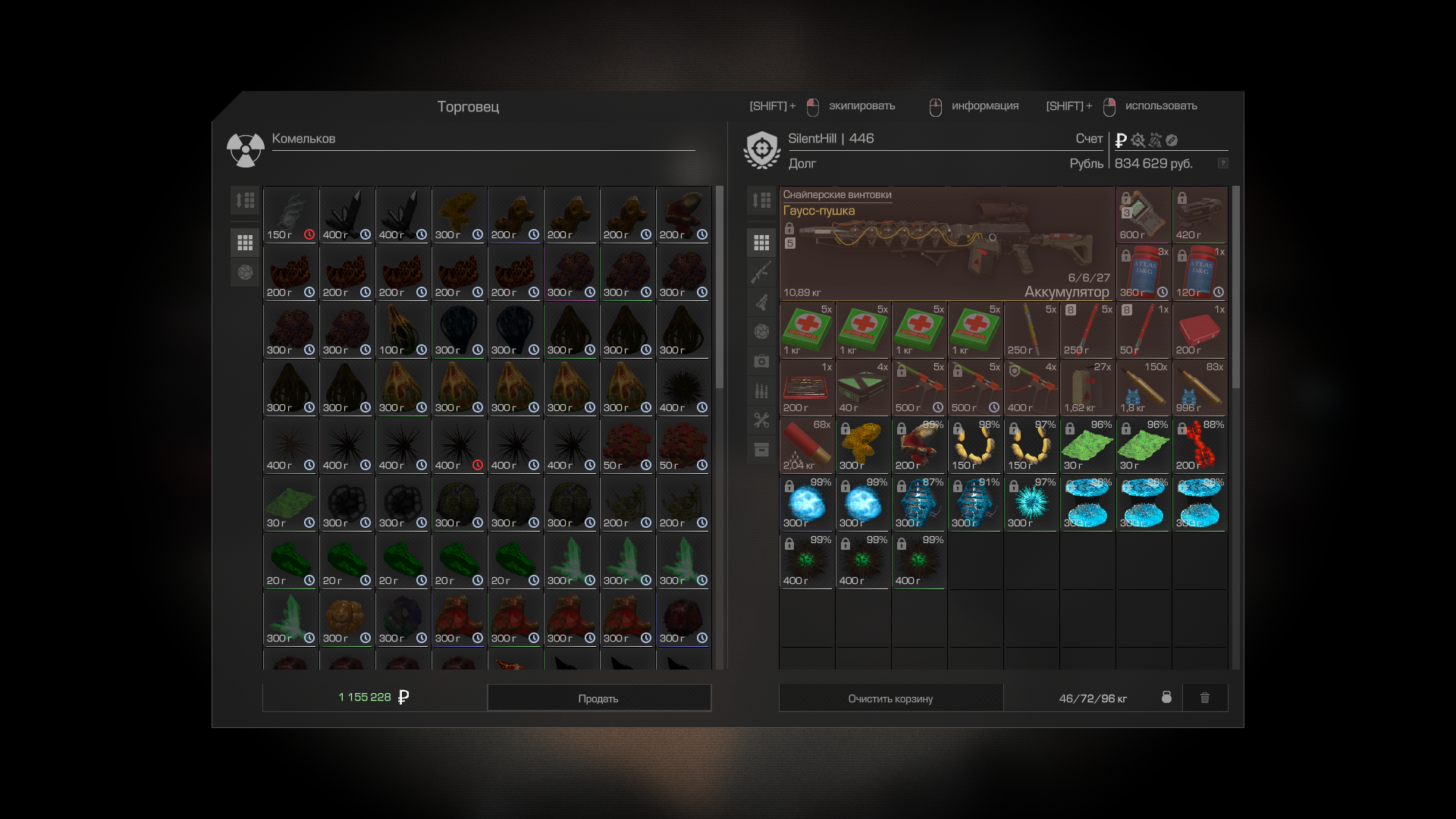Click the Очистить корзину button

point(891,698)
